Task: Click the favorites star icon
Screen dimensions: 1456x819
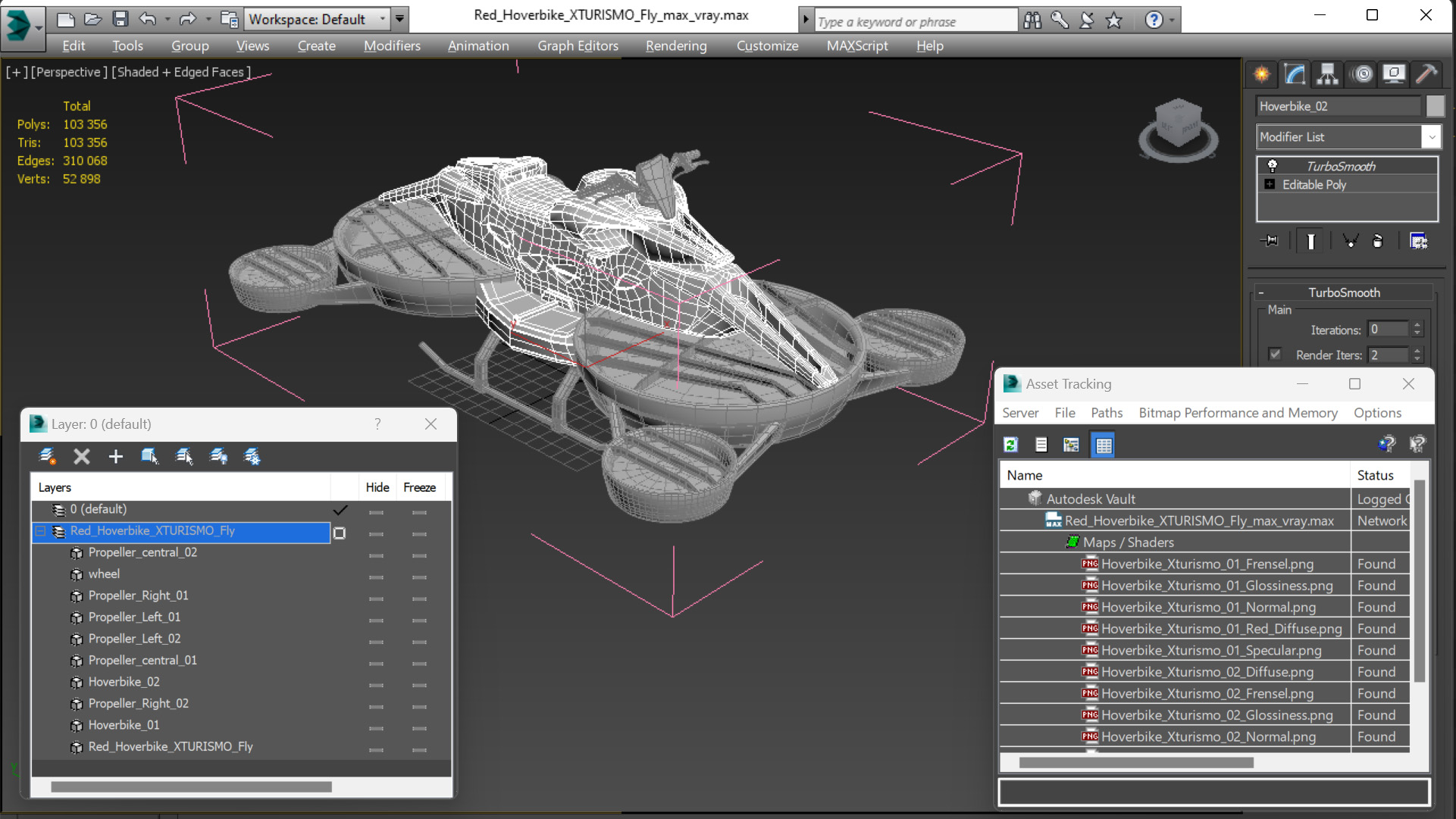Action: (x=1113, y=20)
